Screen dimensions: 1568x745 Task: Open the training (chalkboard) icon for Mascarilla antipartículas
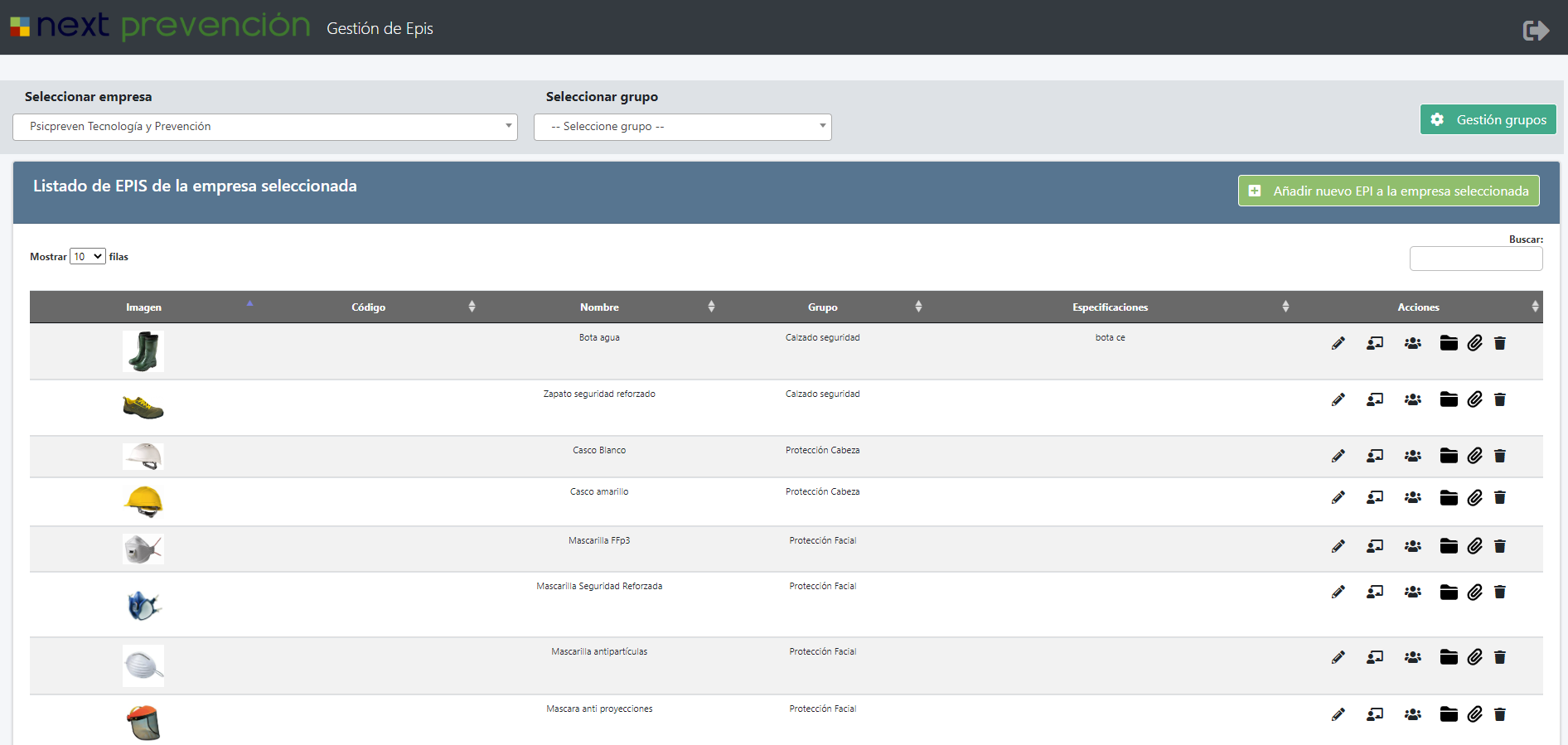pos(1375,657)
